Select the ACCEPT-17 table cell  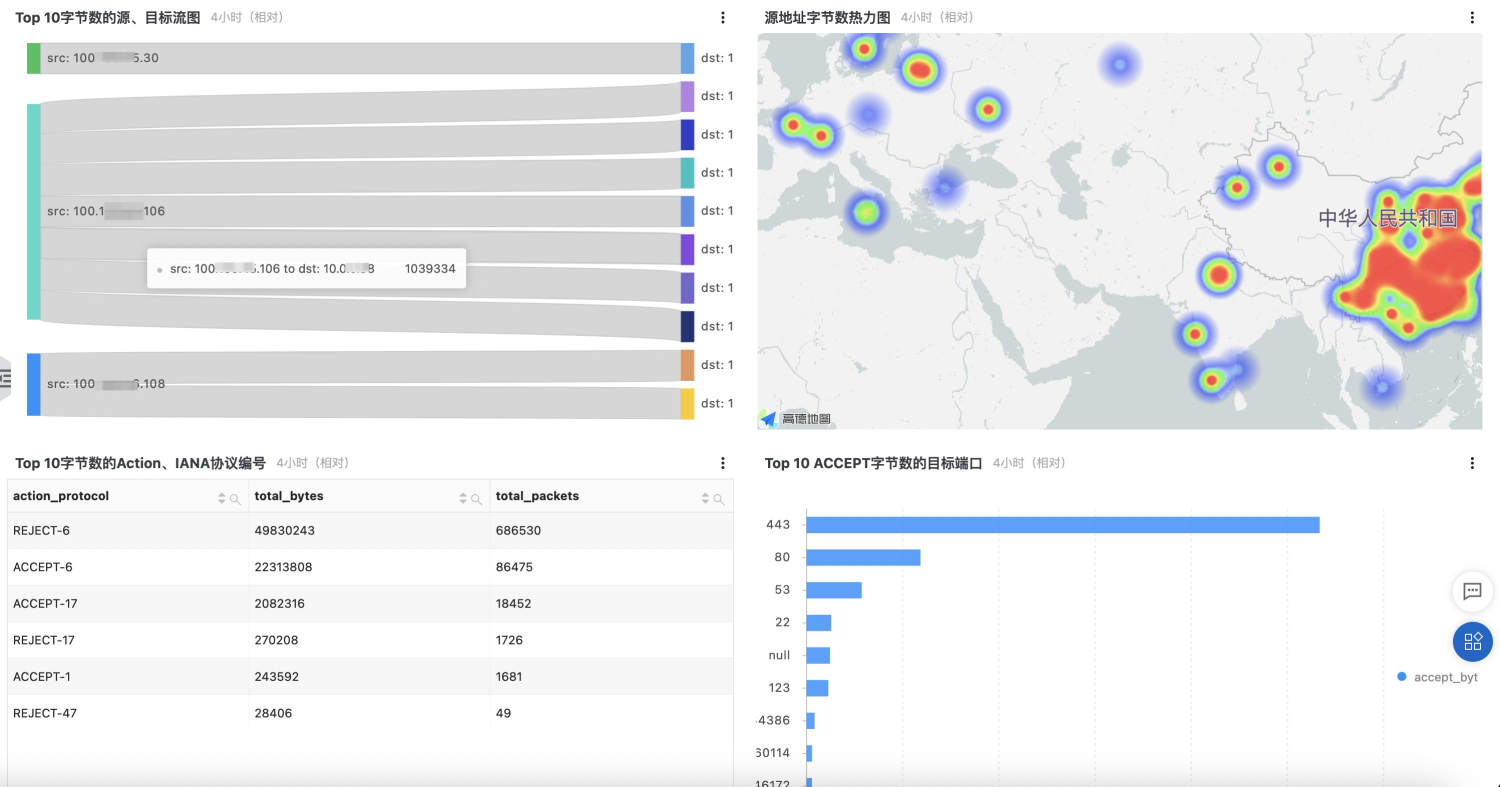pyautogui.click(x=128, y=604)
